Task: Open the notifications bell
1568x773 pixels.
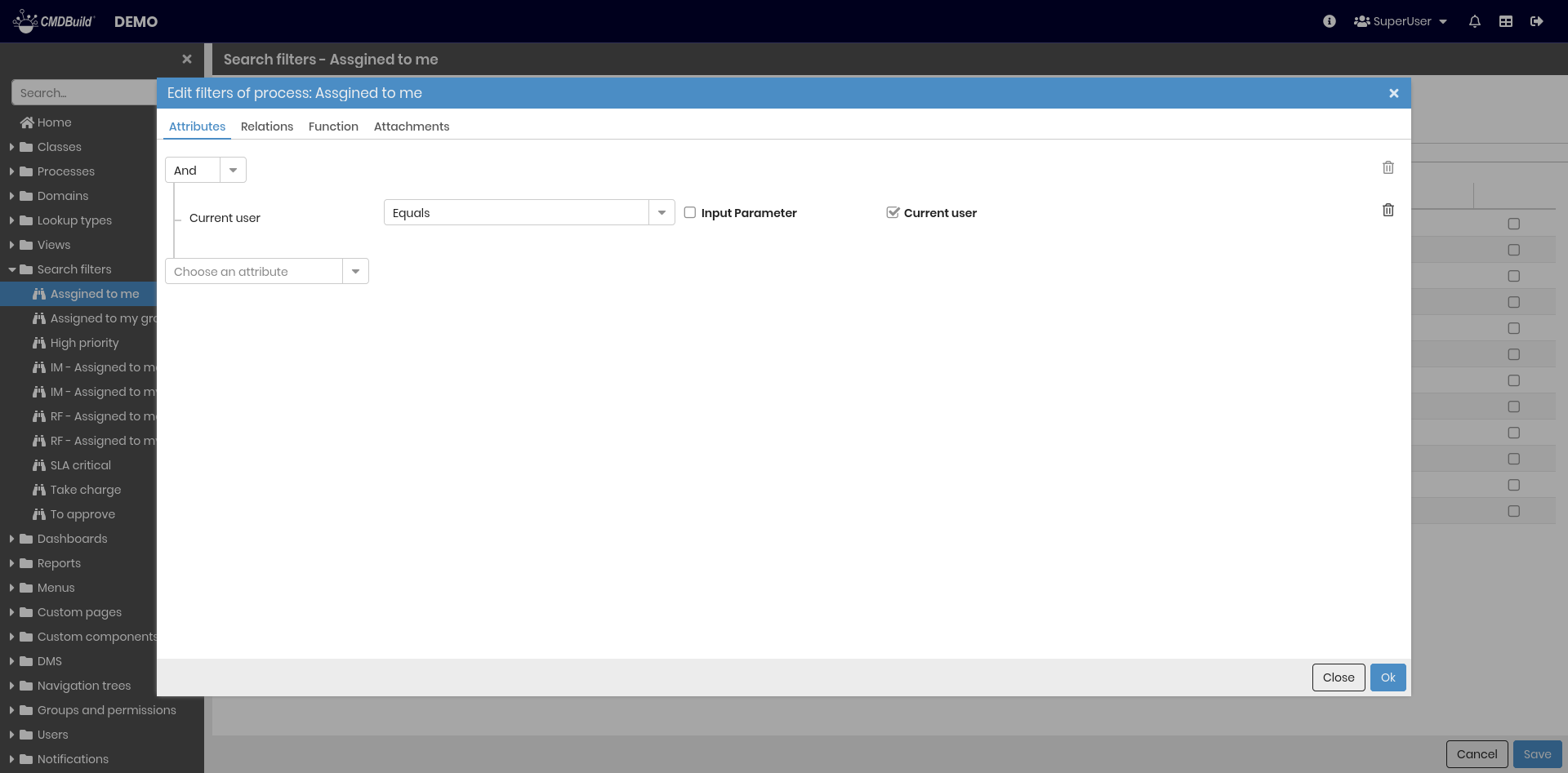Action: [1474, 21]
